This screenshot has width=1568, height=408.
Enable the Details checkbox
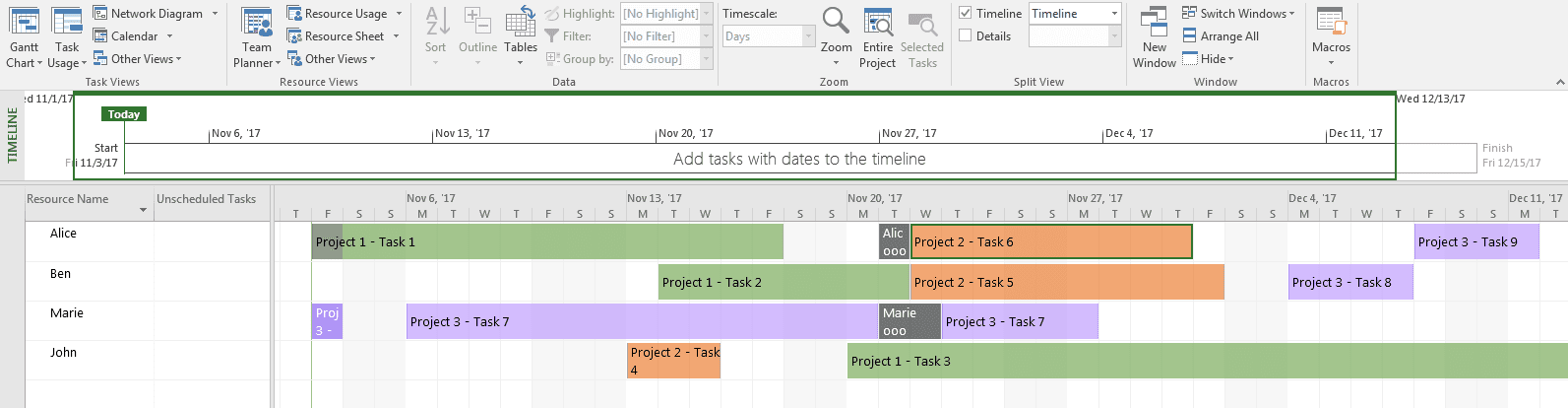(x=966, y=36)
